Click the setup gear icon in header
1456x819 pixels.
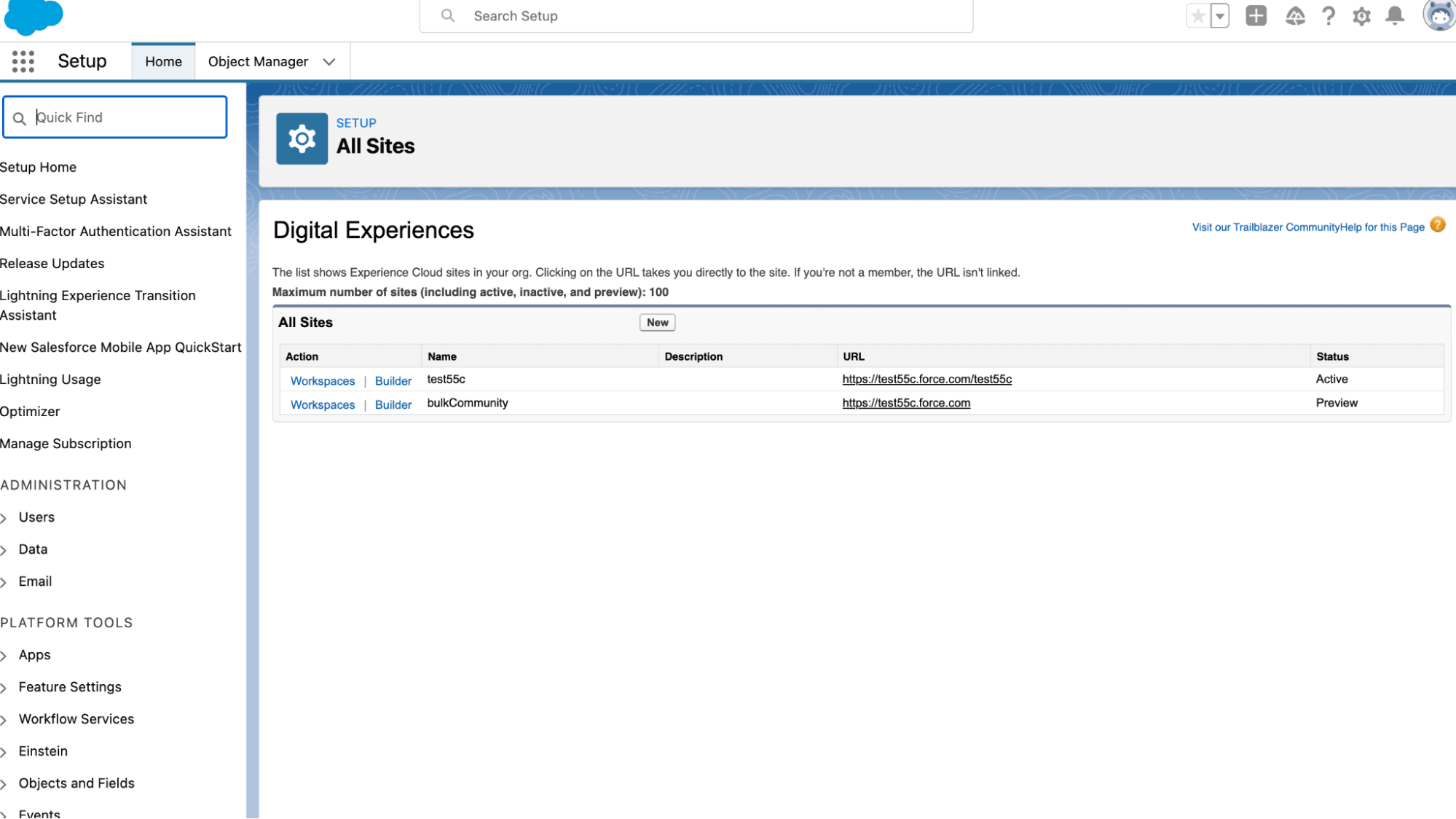tap(1361, 16)
